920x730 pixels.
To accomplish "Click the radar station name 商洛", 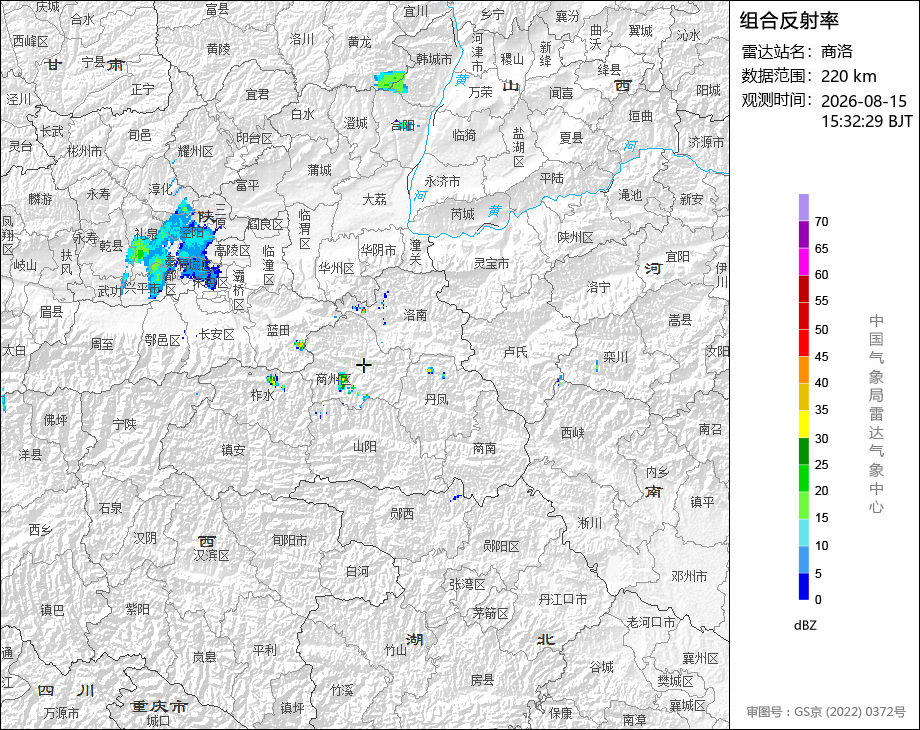I will [836, 52].
